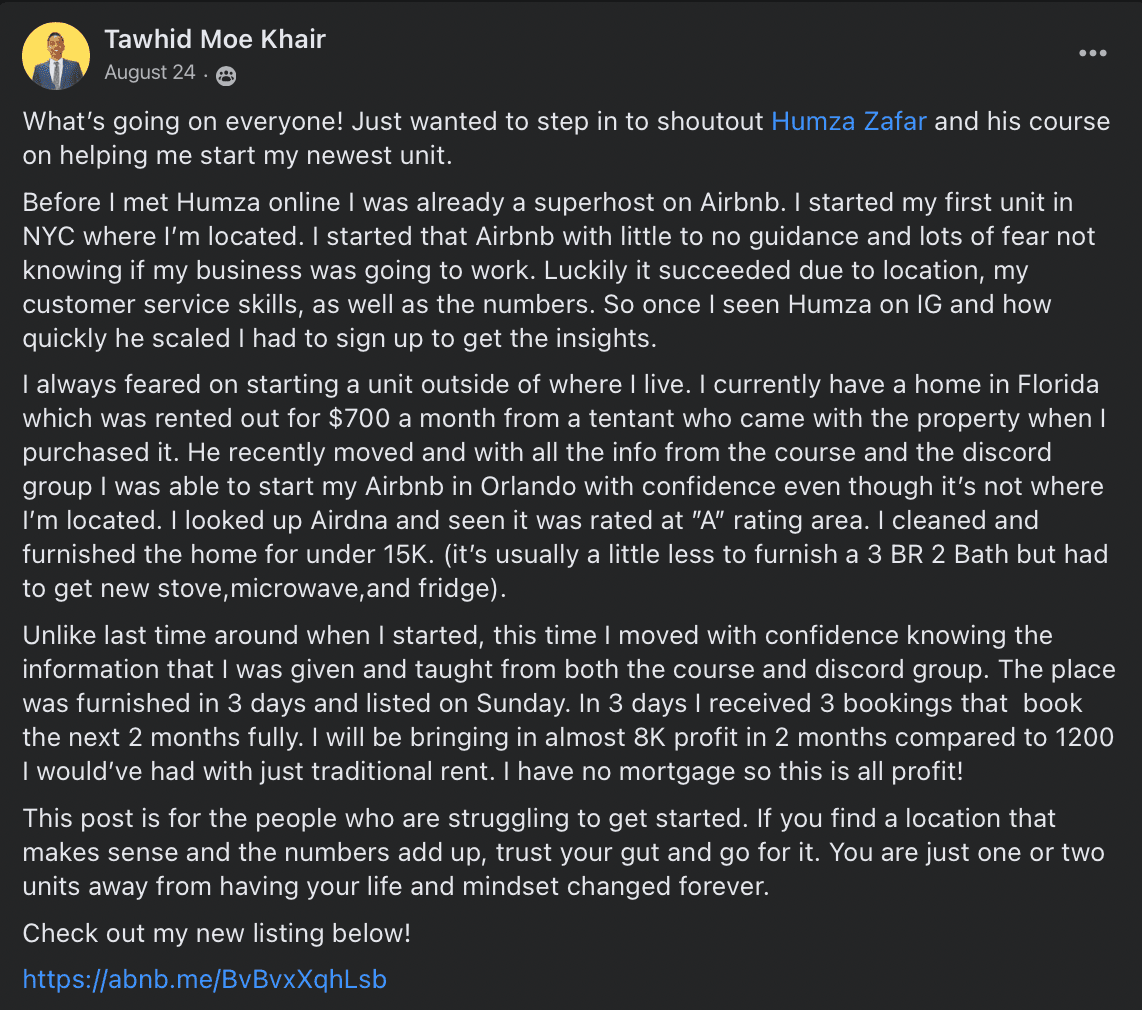Click the paragraph beginning "This post is for"
The height and width of the screenshot is (1010, 1142).
click(562, 852)
